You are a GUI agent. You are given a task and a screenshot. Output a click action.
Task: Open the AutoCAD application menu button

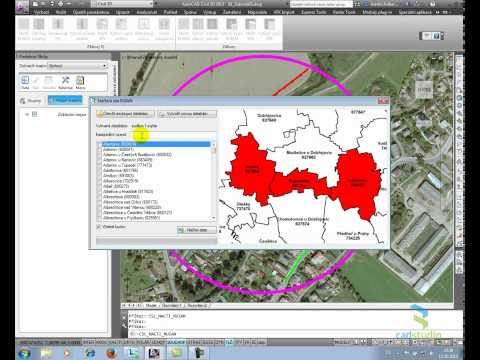22,7
